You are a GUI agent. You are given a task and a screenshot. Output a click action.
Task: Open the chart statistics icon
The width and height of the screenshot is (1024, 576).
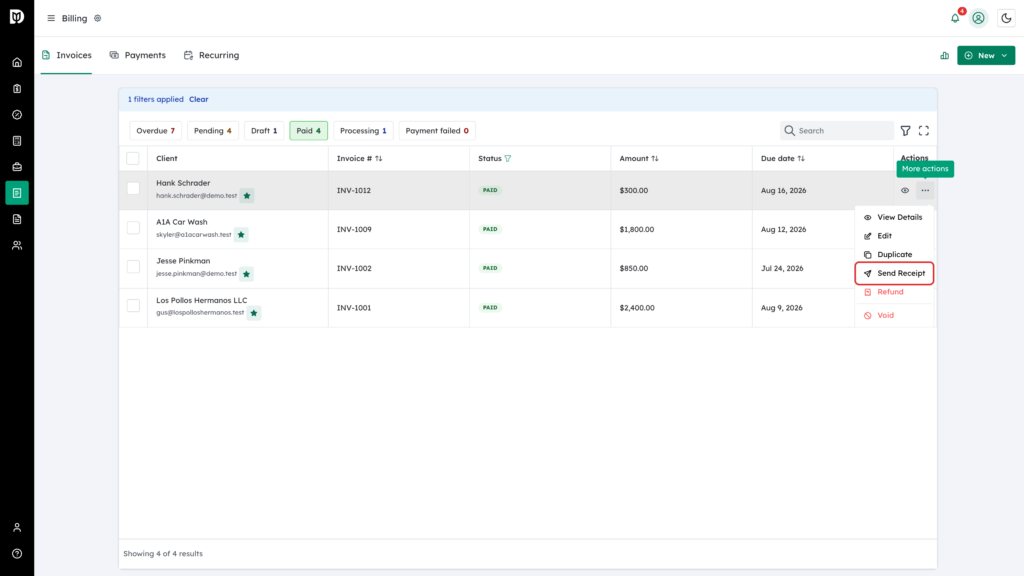pyautogui.click(x=944, y=56)
